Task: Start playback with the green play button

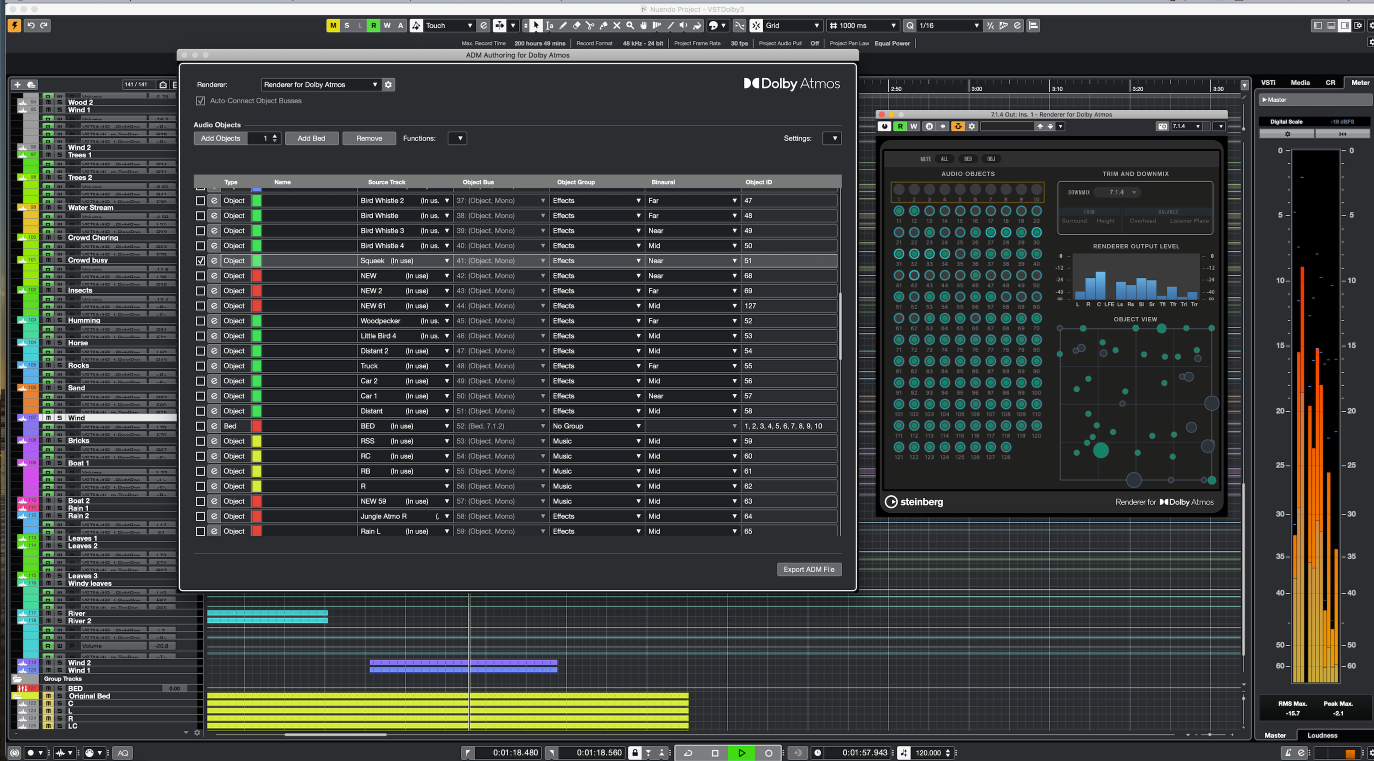Action: click(741, 753)
